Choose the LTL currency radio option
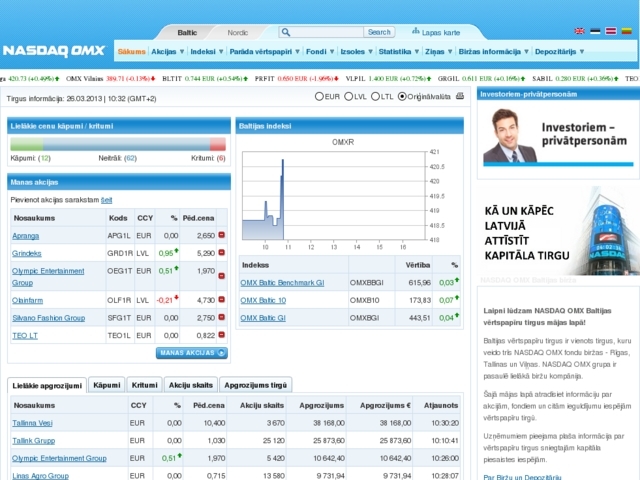Viewport: 640px width, 480px height. pyautogui.click(x=375, y=97)
